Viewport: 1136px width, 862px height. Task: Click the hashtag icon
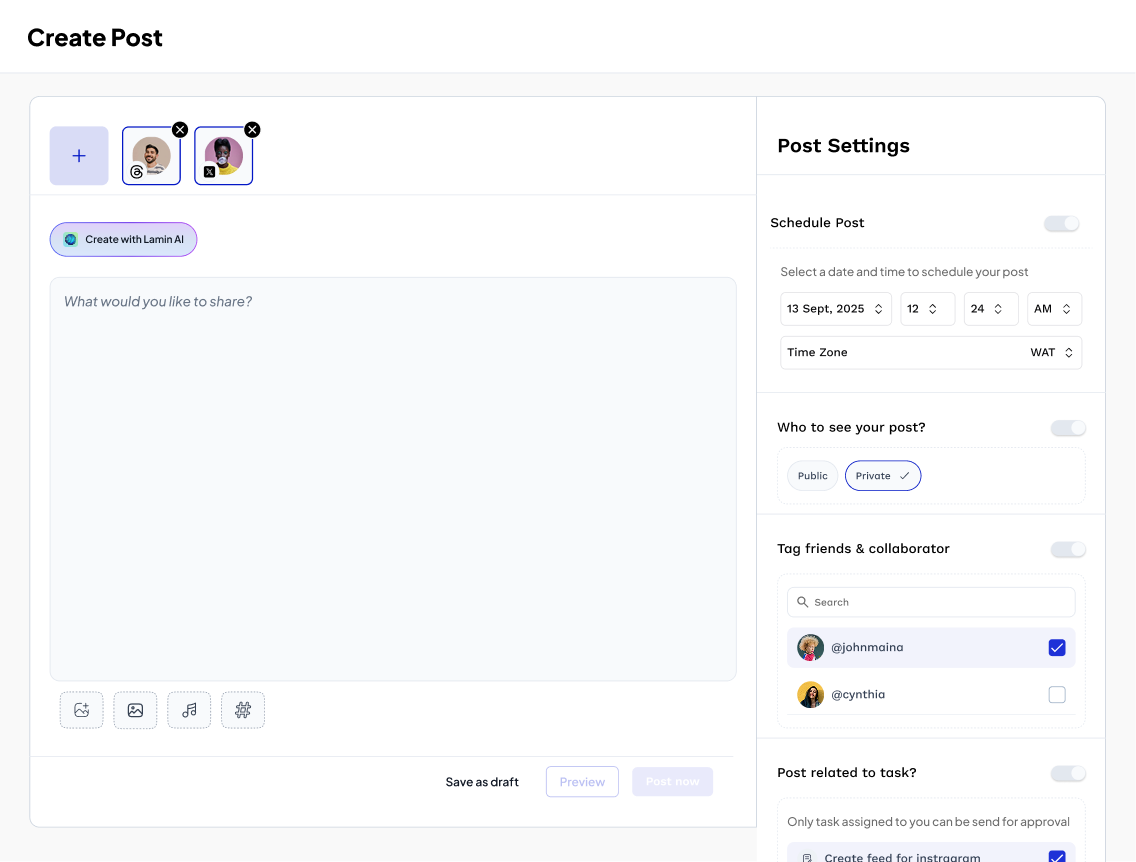pyautogui.click(x=243, y=709)
